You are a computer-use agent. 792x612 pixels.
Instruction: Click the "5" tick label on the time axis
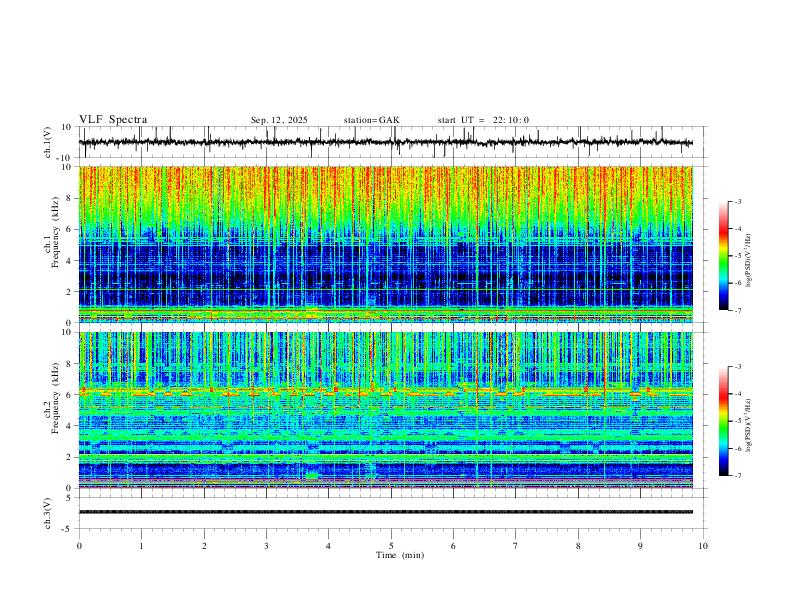(391, 546)
